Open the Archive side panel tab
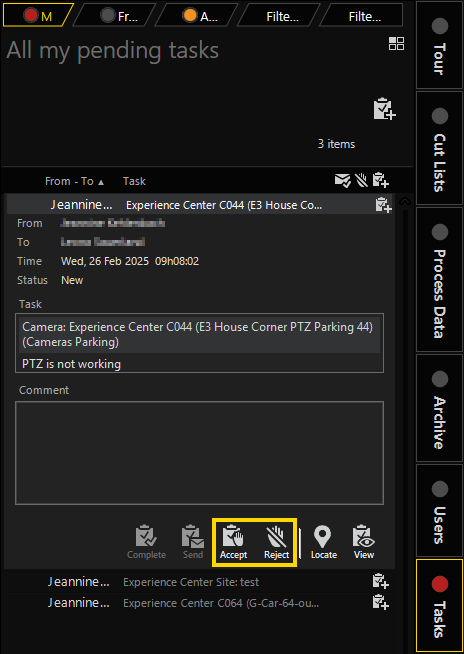The image size is (464, 654). click(x=439, y=408)
